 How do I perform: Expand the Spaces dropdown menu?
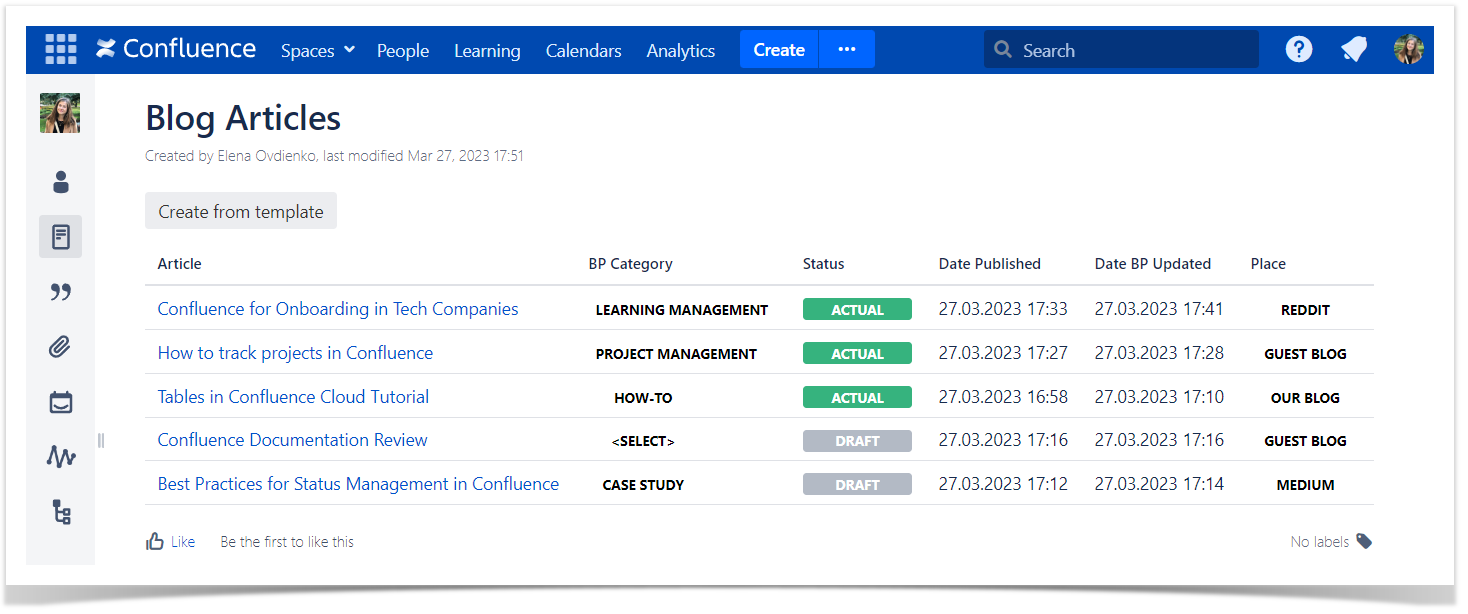pyautogui.click(x=318, y=50)
